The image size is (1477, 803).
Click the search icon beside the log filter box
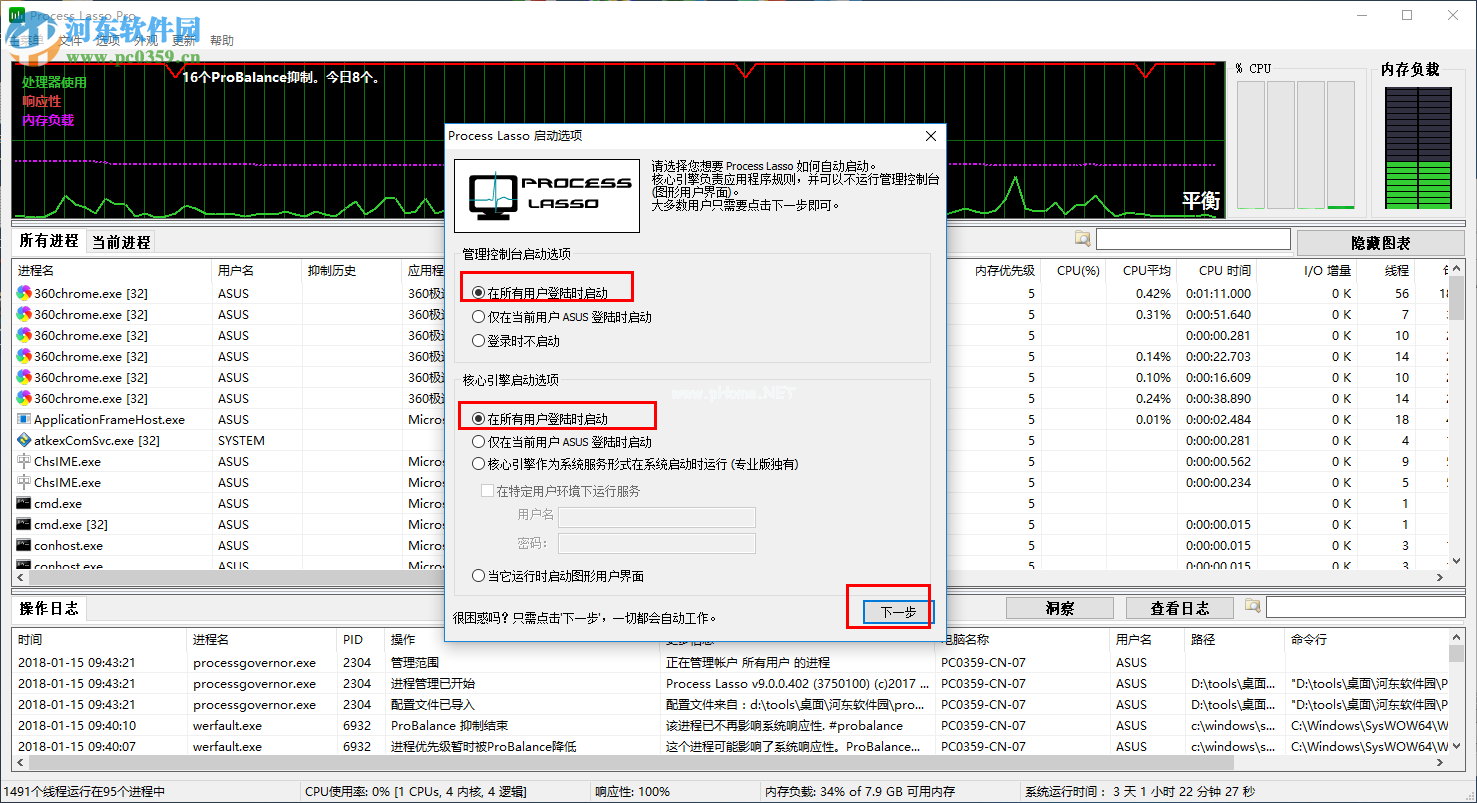pos(1252,606)
